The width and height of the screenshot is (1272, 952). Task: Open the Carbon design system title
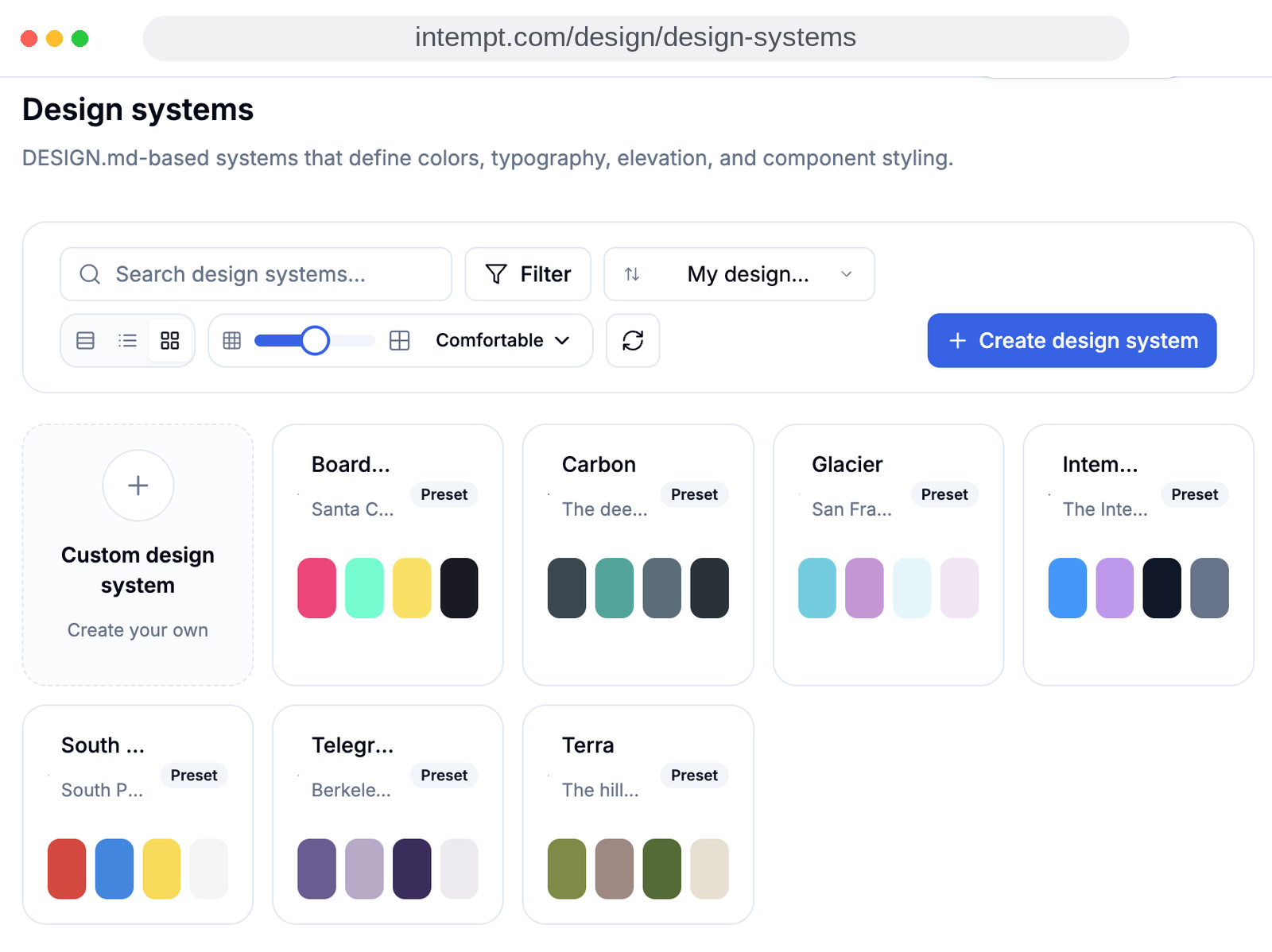tap(599, 465)
